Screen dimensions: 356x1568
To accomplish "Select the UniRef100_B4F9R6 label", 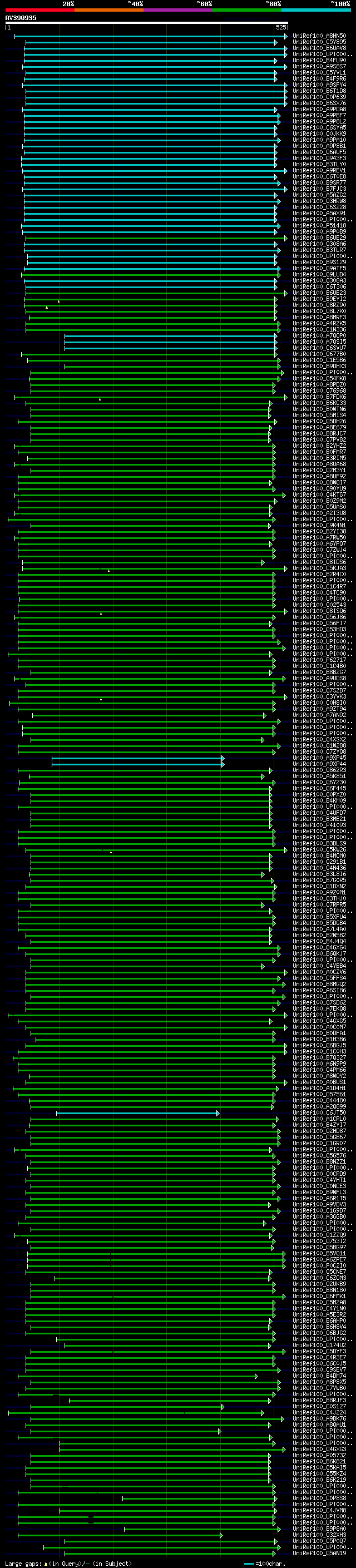I will (319, 78).
